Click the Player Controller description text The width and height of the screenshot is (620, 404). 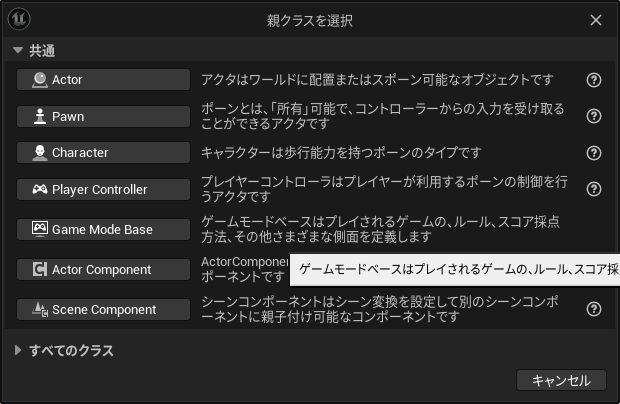[384, 189]
